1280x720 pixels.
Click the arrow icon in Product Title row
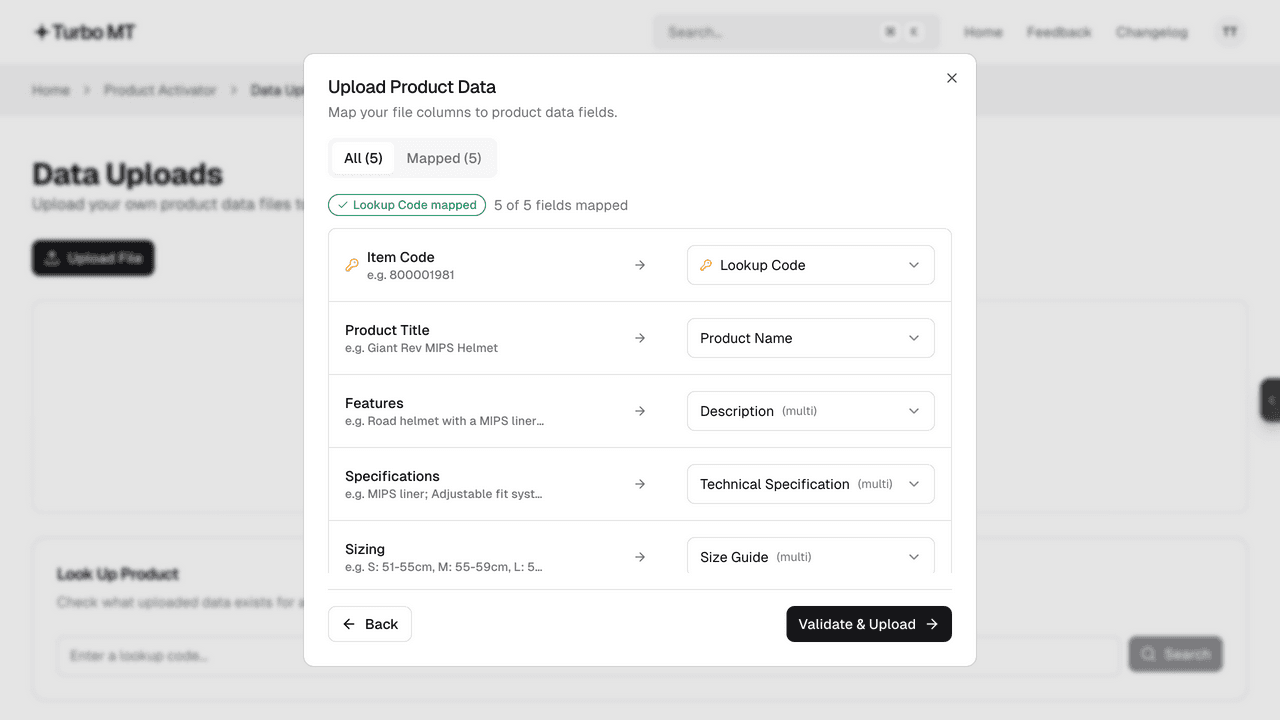point(640,338)
